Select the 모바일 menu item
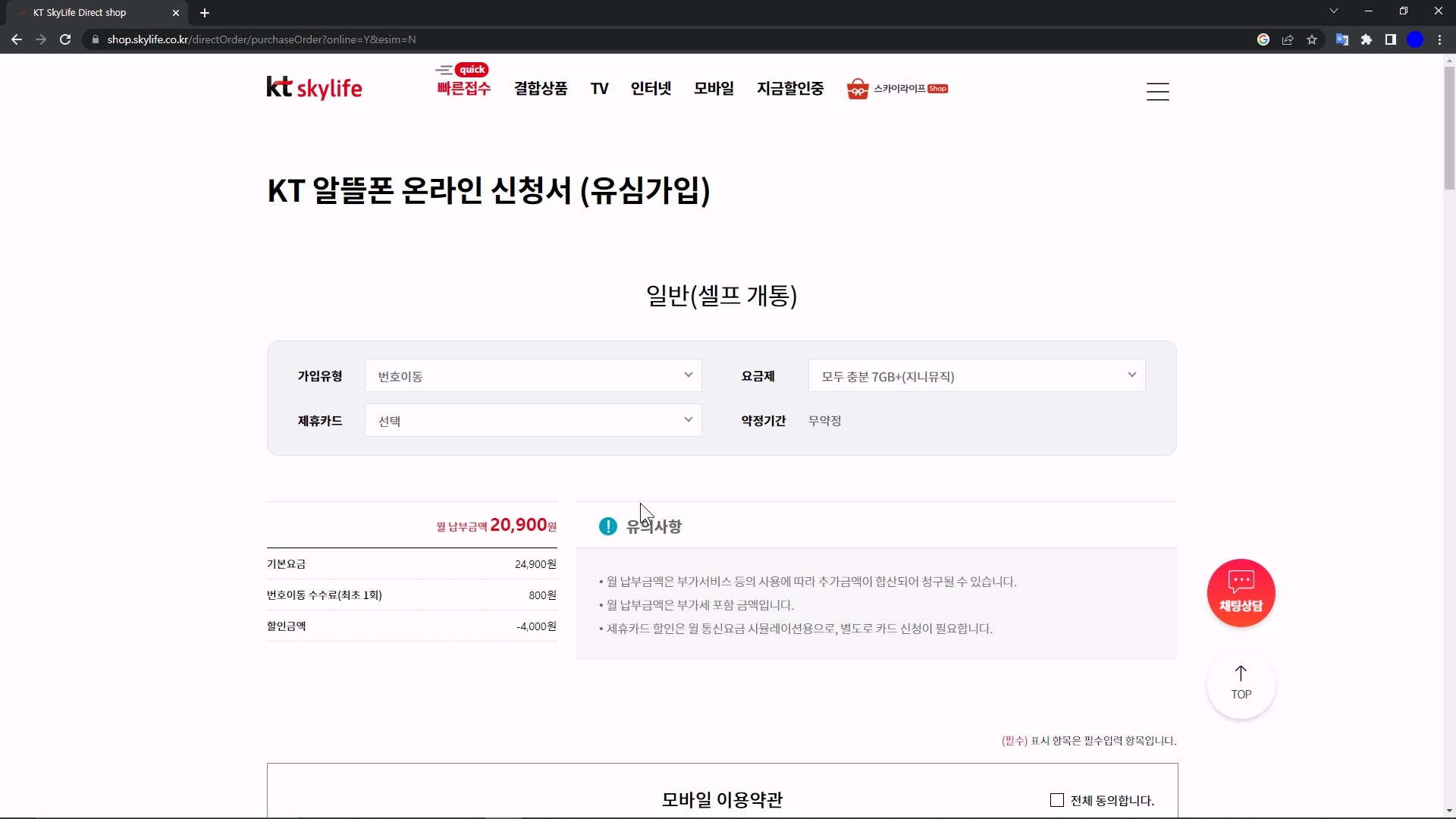This screenshot has height=819, width=1456. pyautogui.click(x=714, y=89)
